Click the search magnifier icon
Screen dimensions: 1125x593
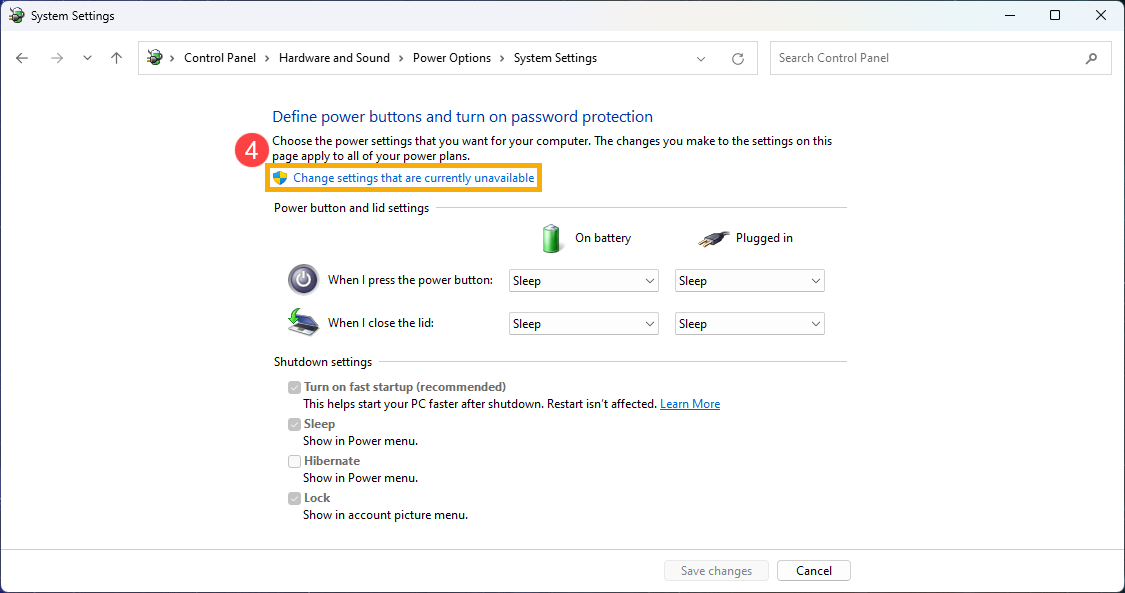tap(1091, 58)
